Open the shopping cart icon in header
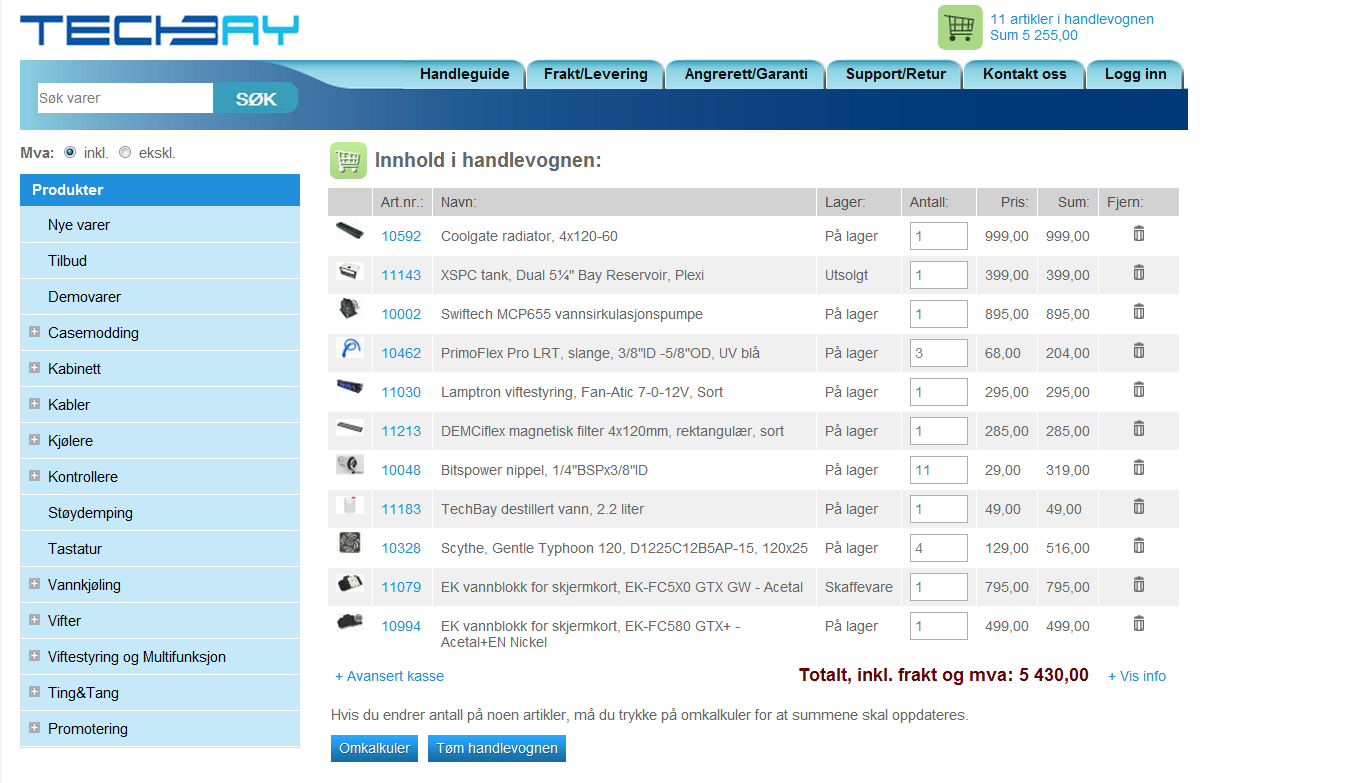Viewport: 1366px width, 783px height. pyautogui.click(x=960, y=27)
